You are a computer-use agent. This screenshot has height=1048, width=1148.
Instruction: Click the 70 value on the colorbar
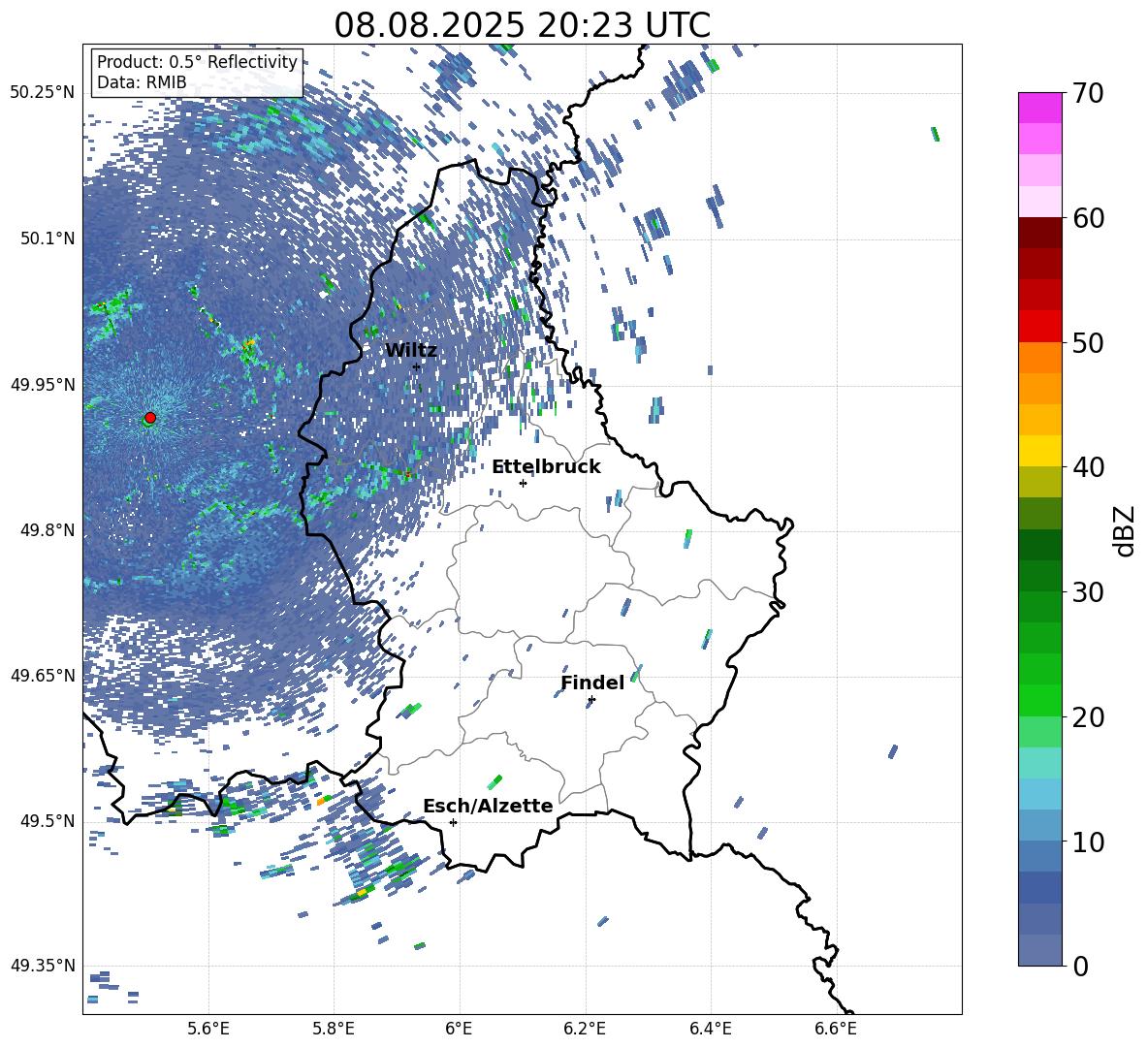coord(1088,94)
